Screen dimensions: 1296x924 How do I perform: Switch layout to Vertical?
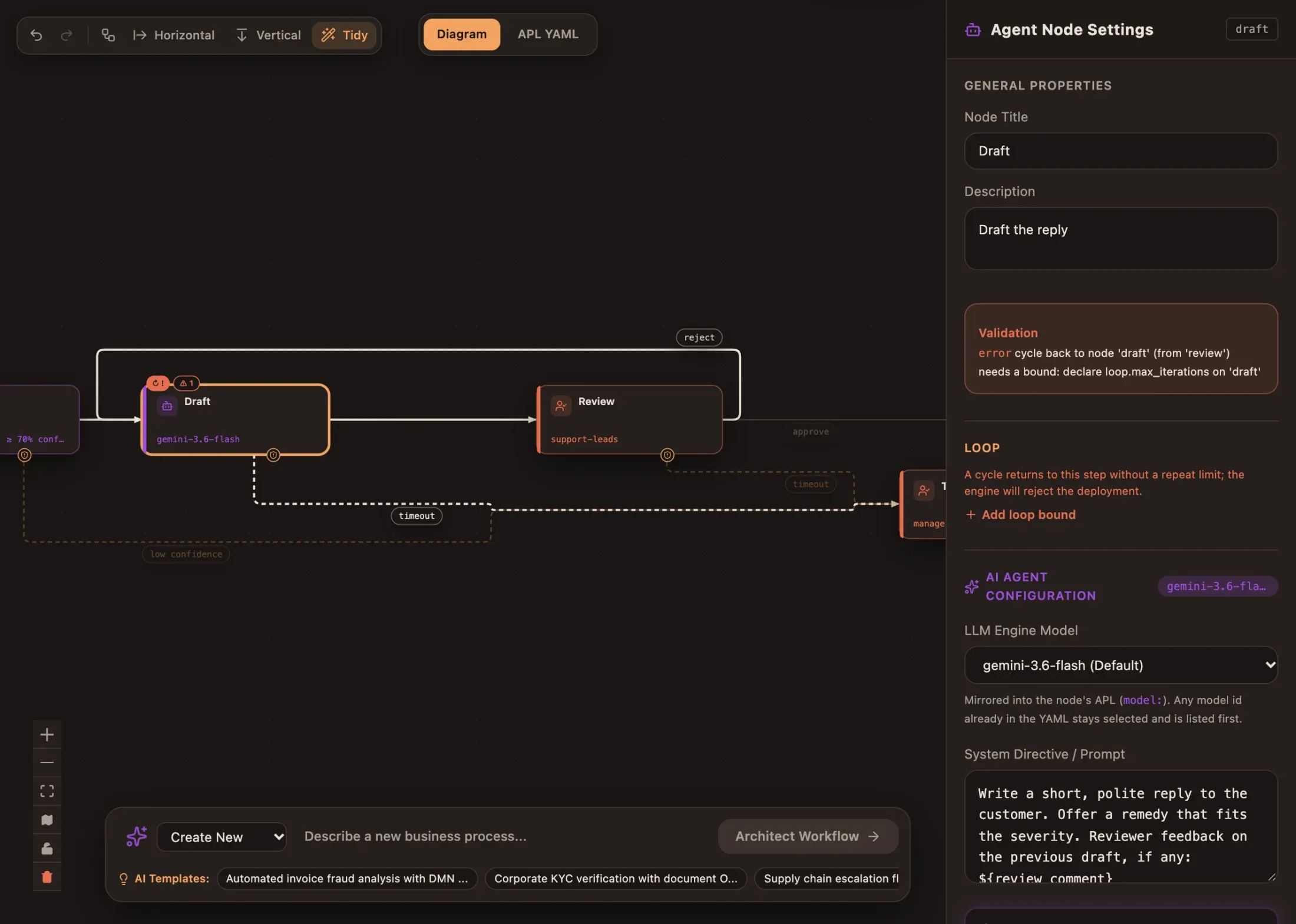click(x=268, y=35)
